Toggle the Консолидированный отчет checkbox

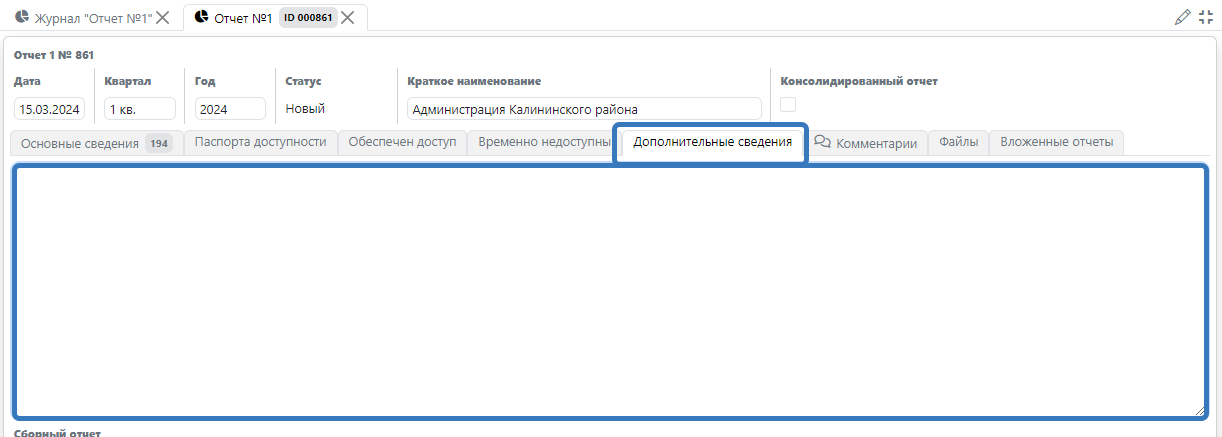pos(788,105)
